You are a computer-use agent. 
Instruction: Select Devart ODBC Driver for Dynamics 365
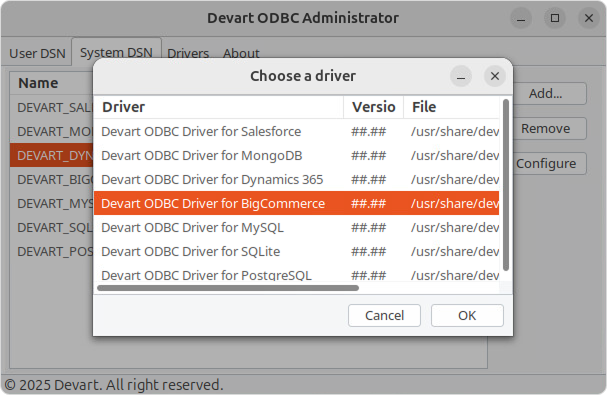[297, 179]
